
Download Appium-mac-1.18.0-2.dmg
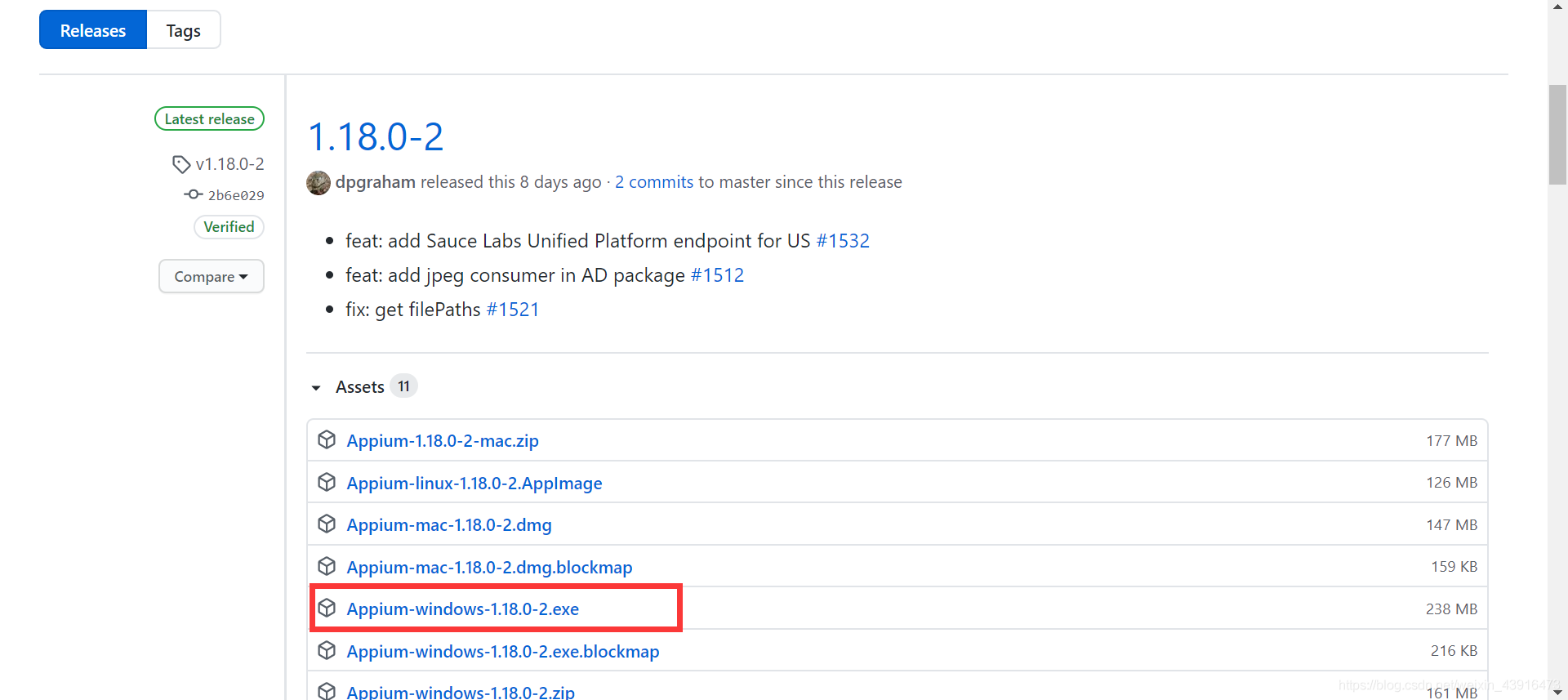pyautogui.click(x=449, y=525)
